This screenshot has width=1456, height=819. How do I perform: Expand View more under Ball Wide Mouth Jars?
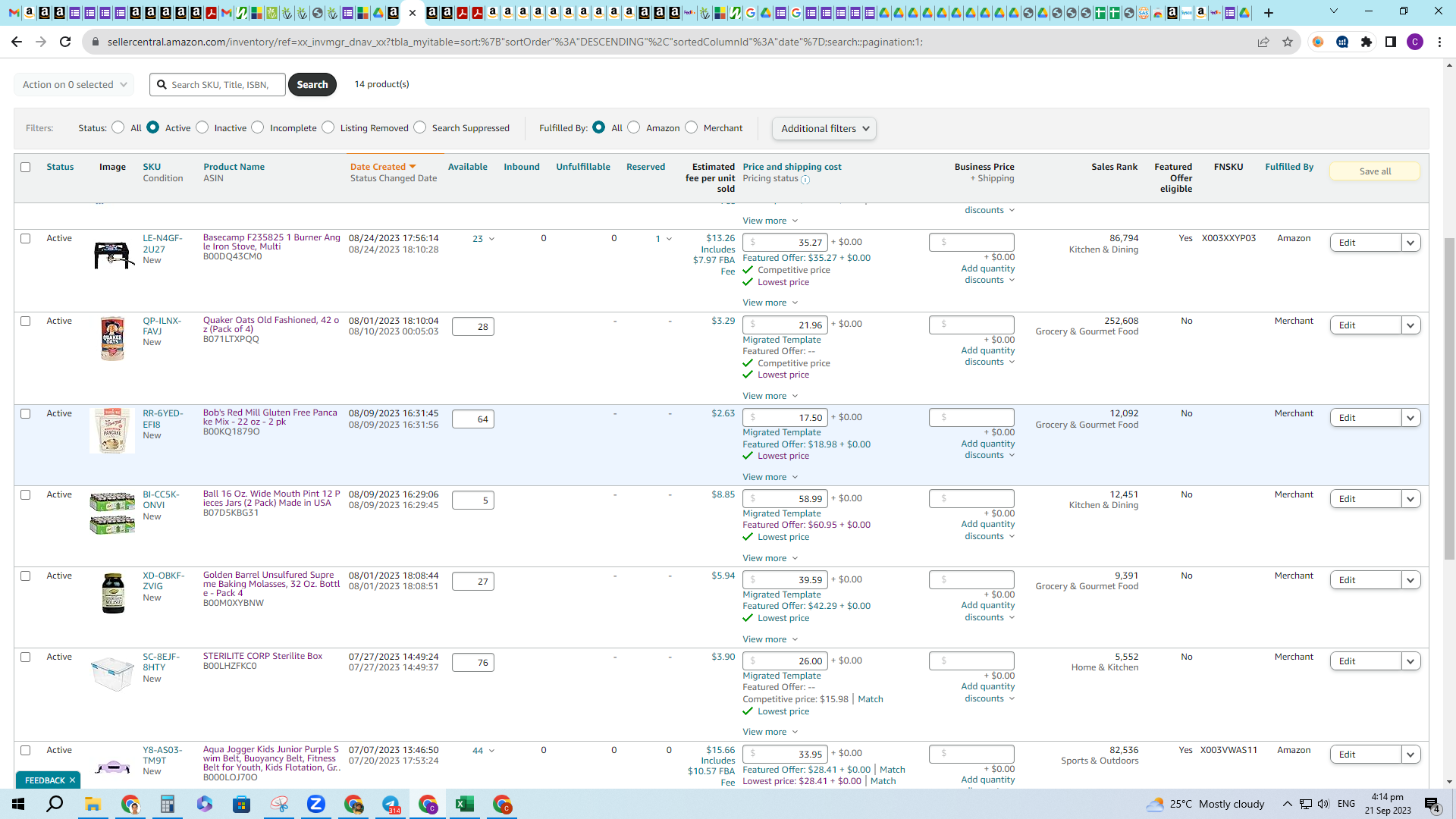[770, 558]
